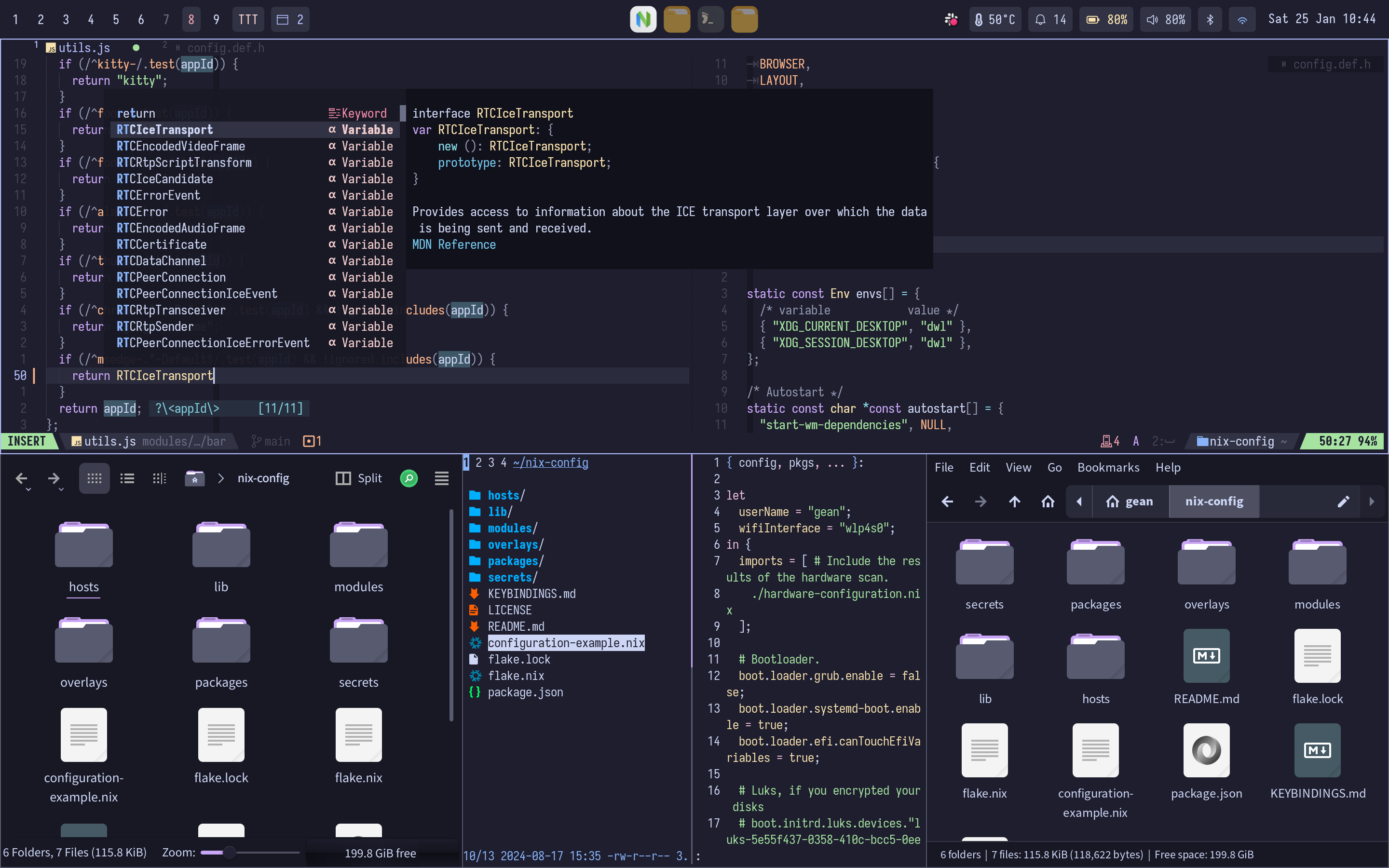Expand breadcrumb chevron before nix-config
The height and width of the screenshot is (868, 1389).
[x=221, y=478]
